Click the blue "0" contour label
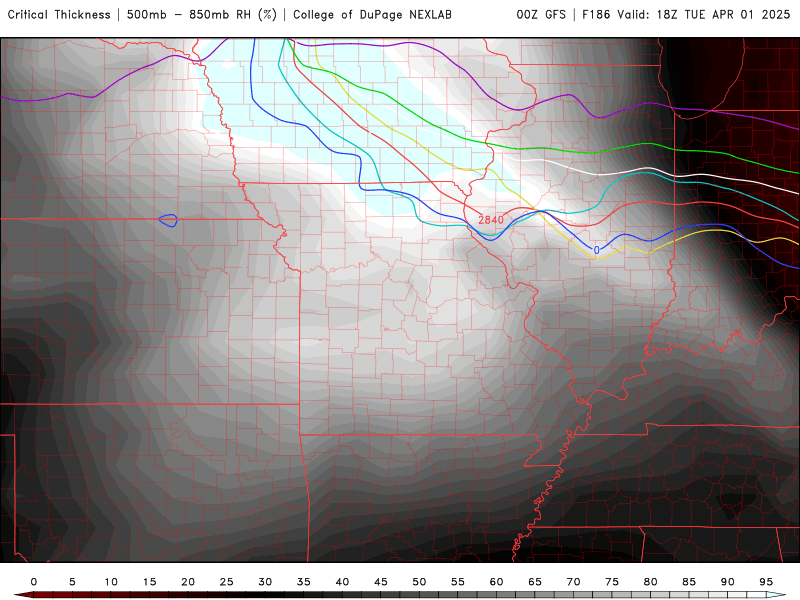Image resolution: width=800 pixels, height=600 pixels. point(596,251)
